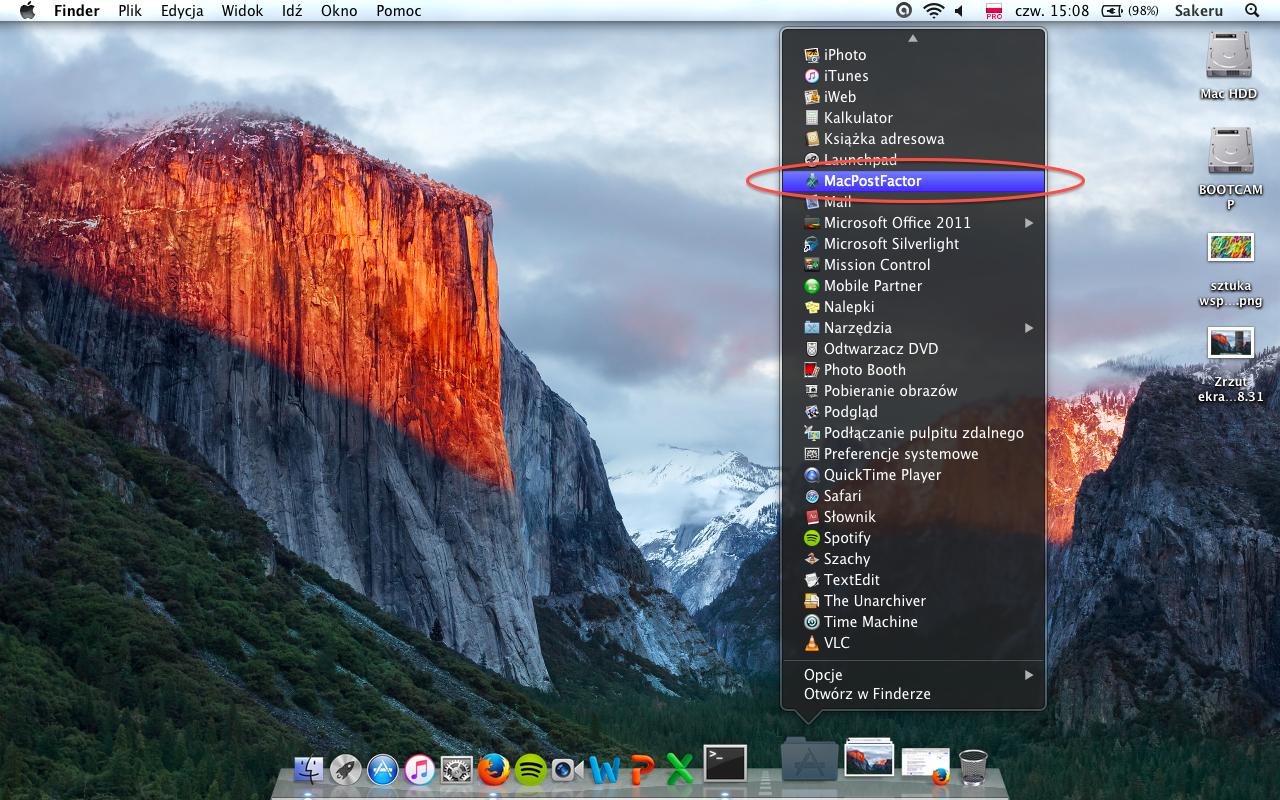Open iTunes from the Dock
The width and height of the screenshot is (1280, 800).
[420, 769]
